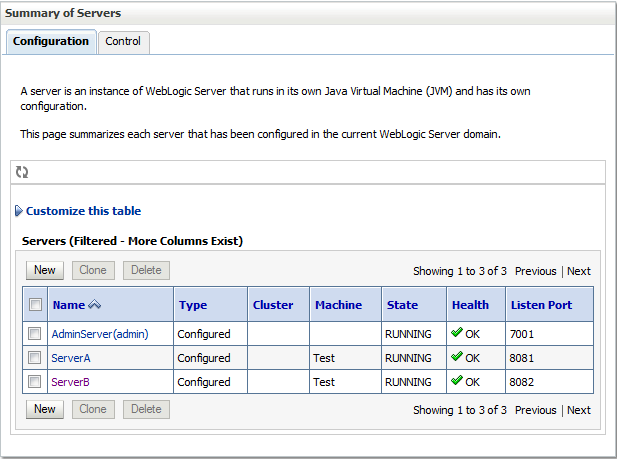Viewport: 617px width, 459px height.
Task: Click the New button below the table
Action: [x=45, y=409]
